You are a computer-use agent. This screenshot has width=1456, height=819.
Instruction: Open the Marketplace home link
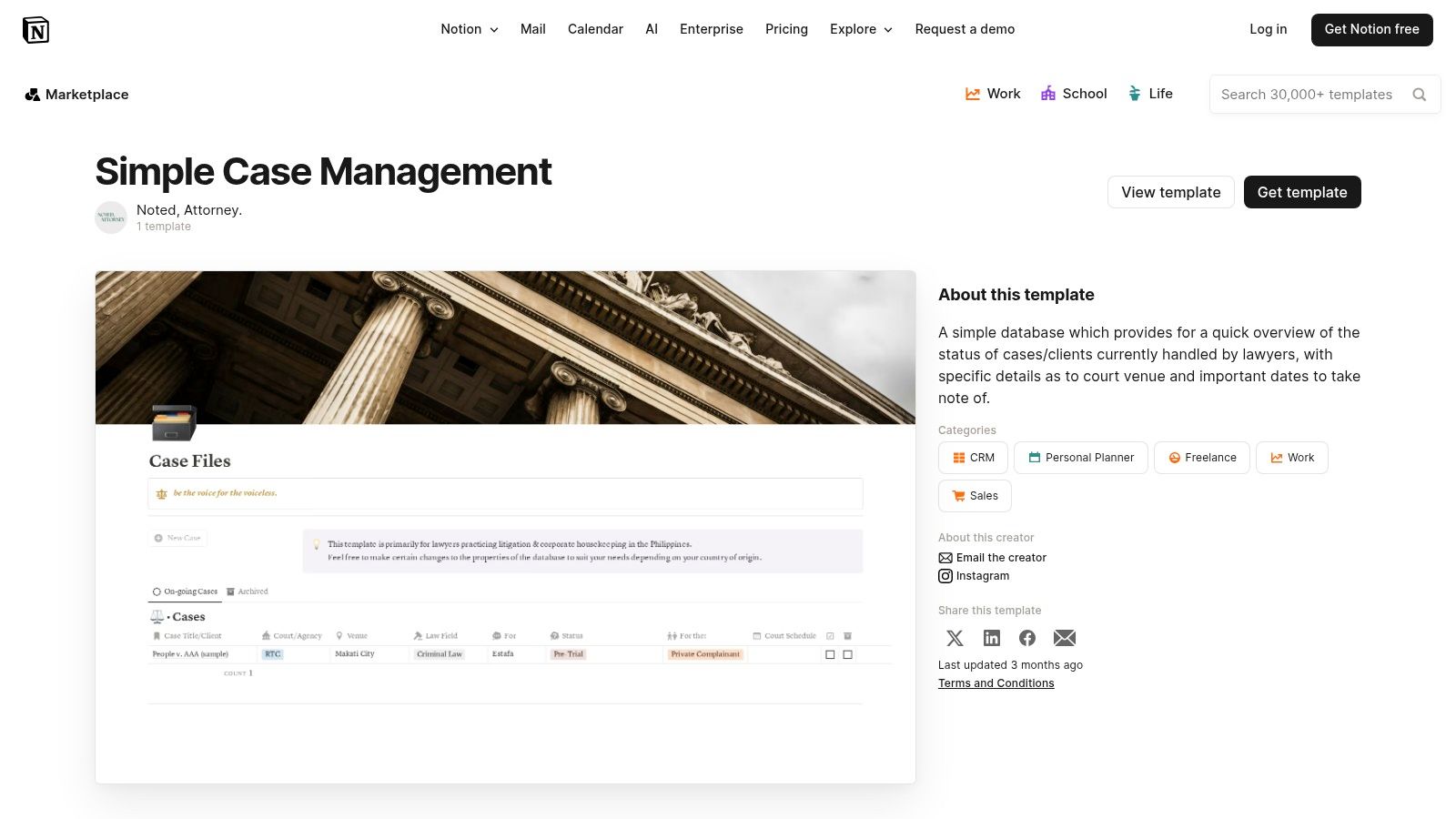tap(77, 95)
